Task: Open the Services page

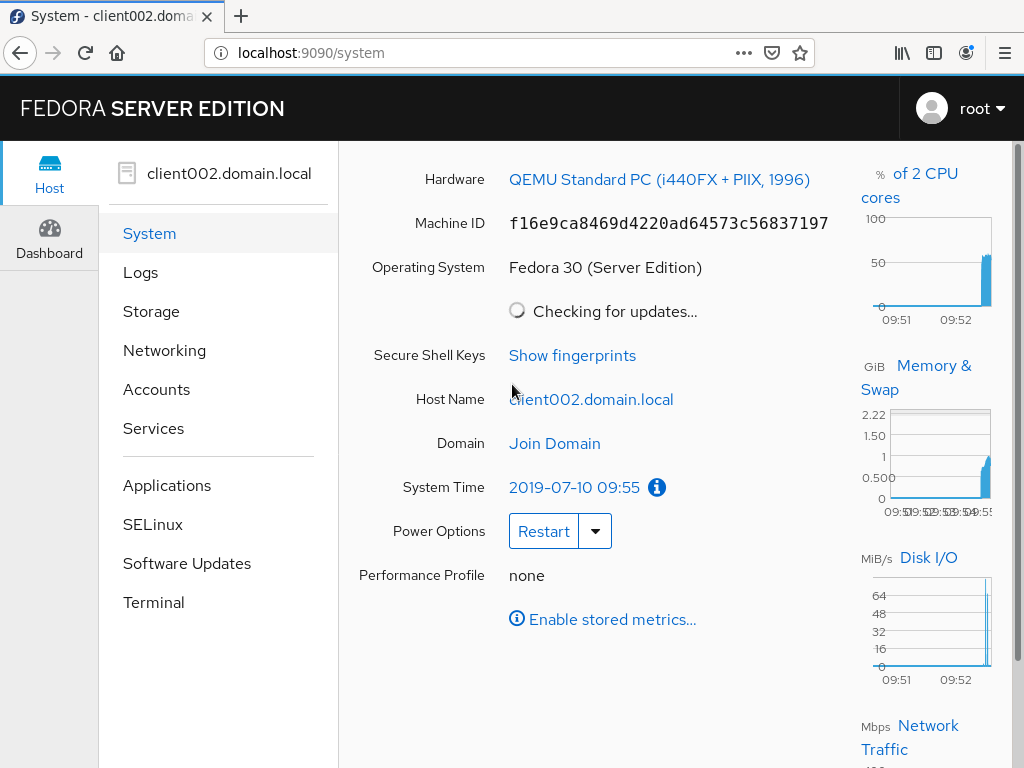Action: tap(219, 428)
